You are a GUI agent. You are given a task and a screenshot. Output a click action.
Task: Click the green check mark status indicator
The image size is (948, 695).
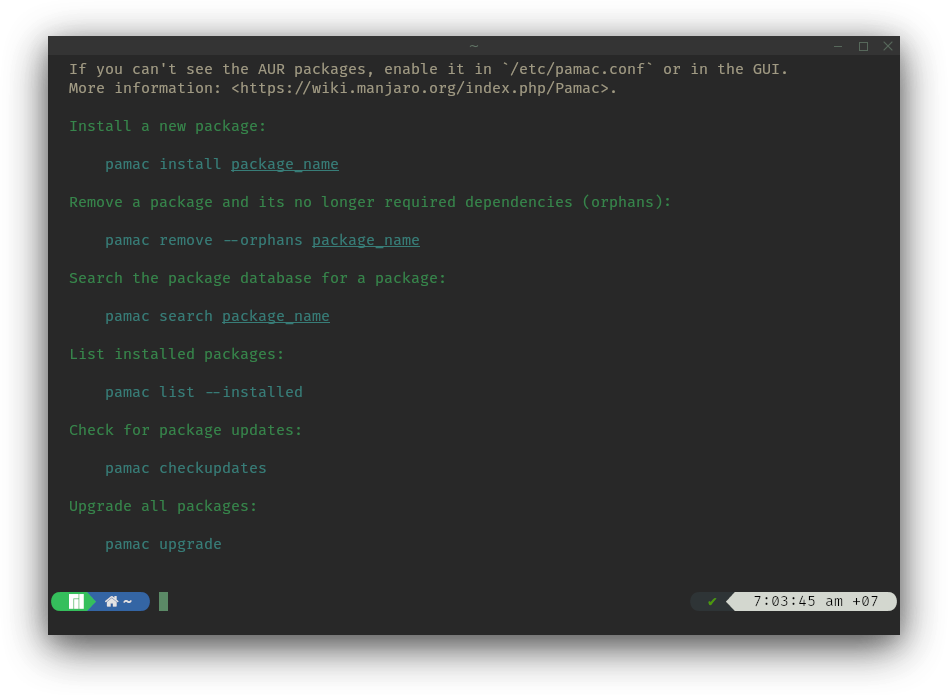pos(712,601)
